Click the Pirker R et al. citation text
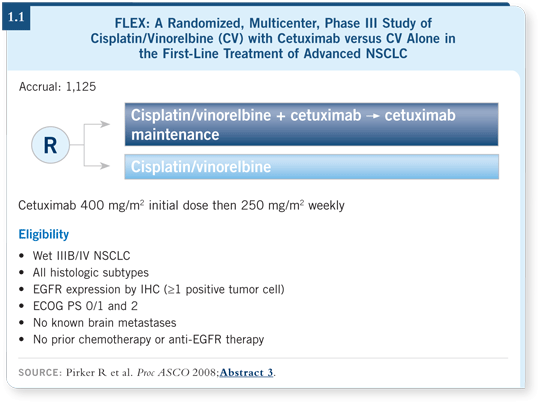This screenshot has height=403, width=540. click(x=99, y=373)
